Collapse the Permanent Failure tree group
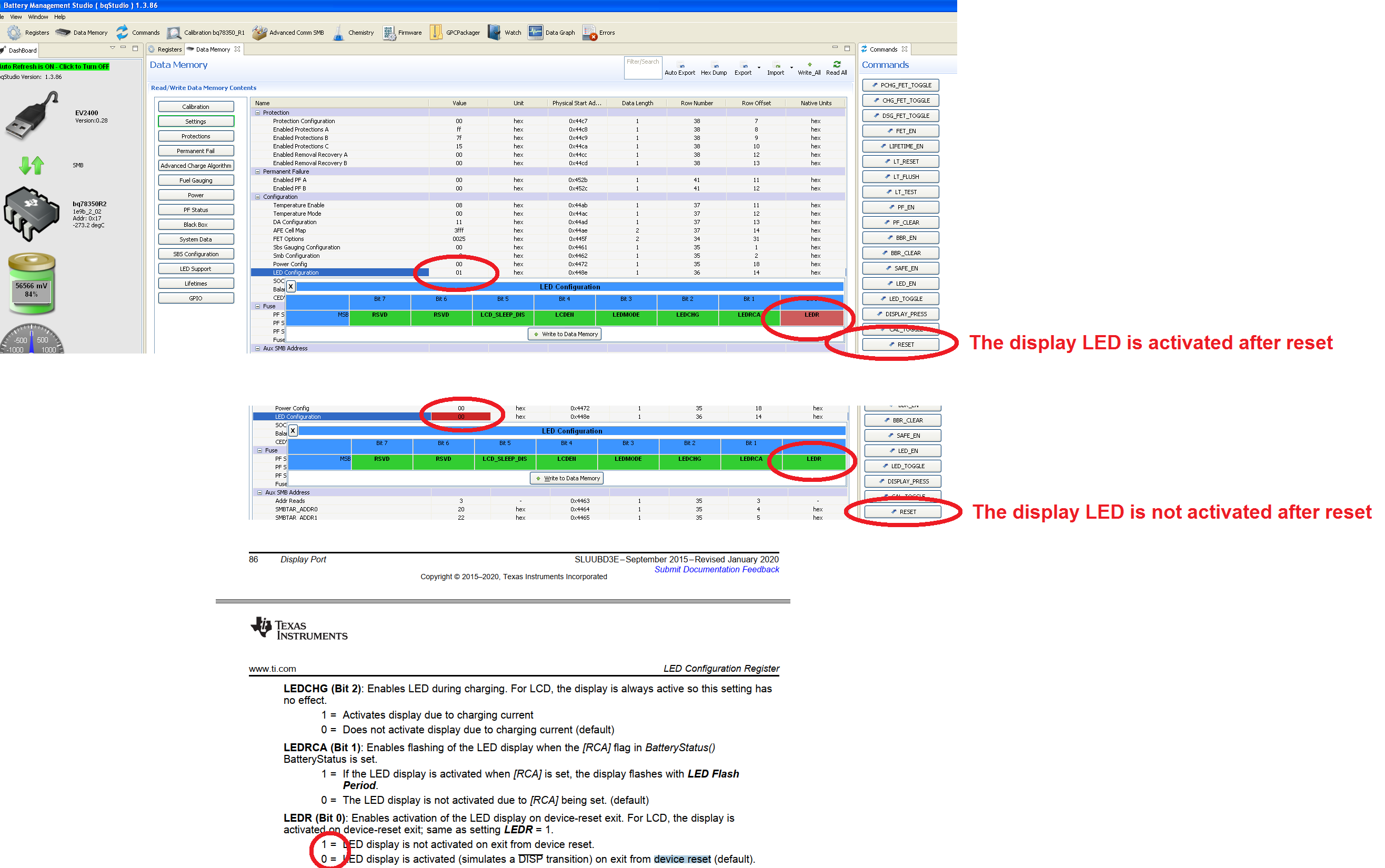1385x868 pixels. [x=257, y=171]
